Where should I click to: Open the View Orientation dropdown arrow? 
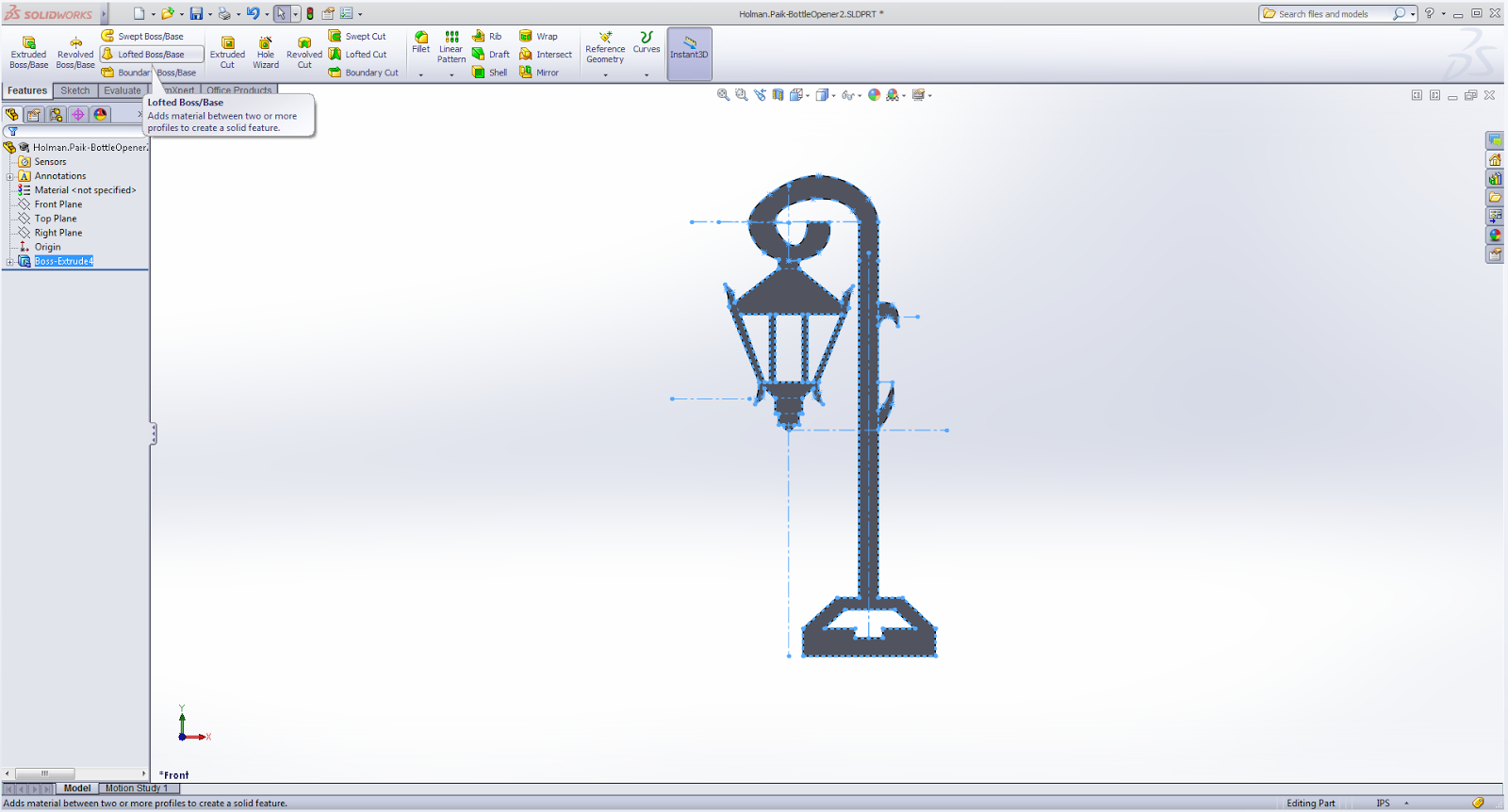pos(808,95)
